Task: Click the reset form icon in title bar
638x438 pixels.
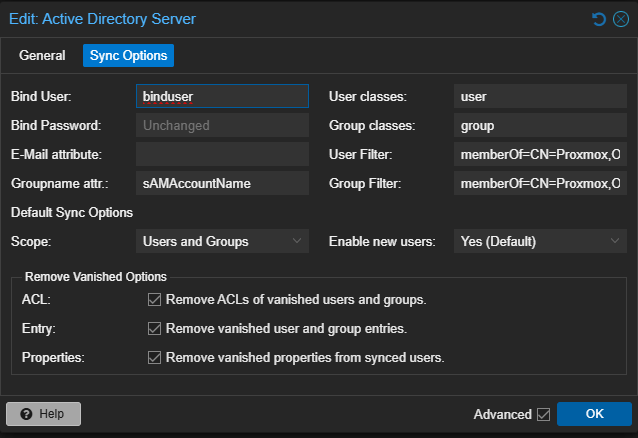Action: [598, 19]
